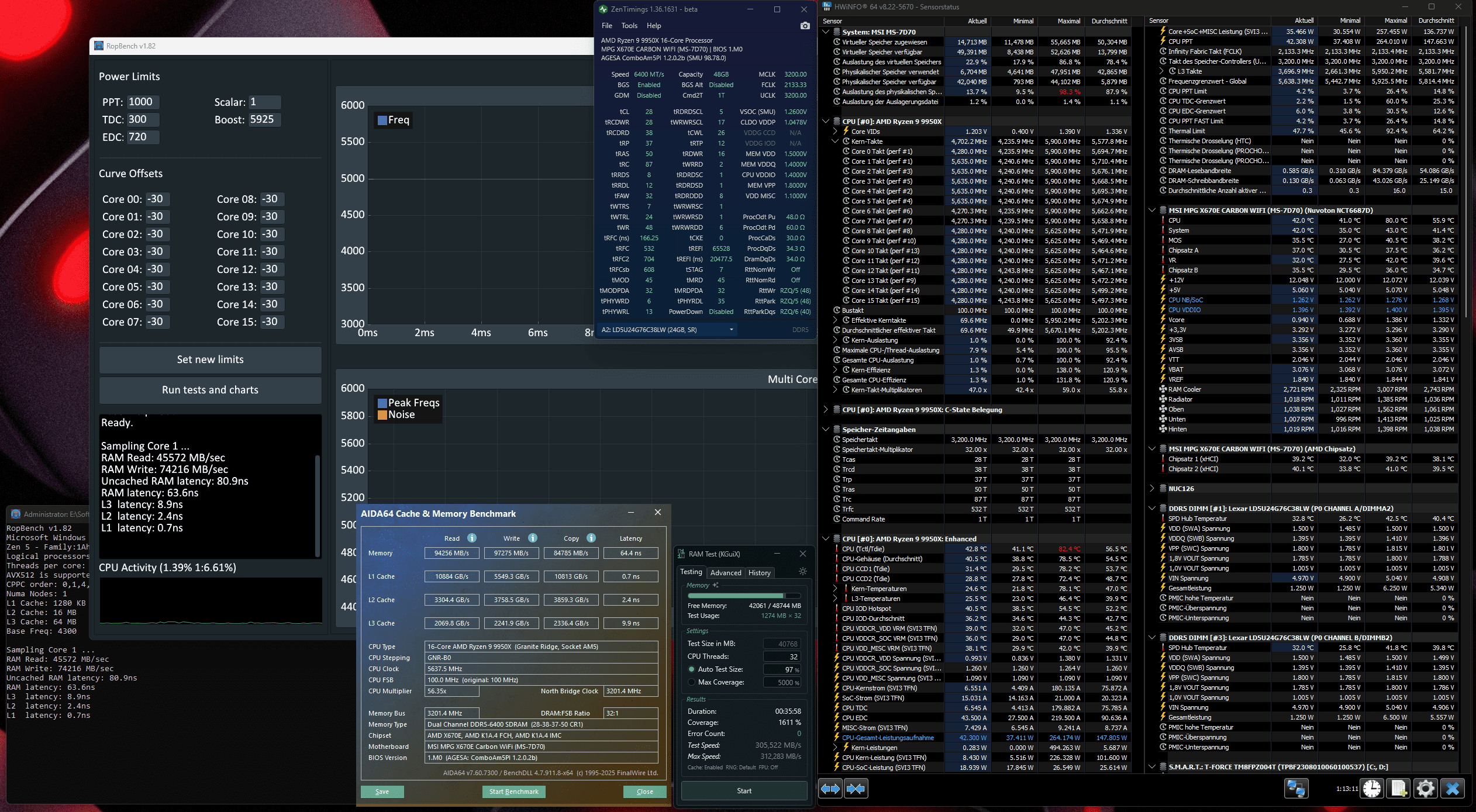The width and height of the screenshot is (1476, 812).
Task: Open the Tools menu in ZenTimings
Action: point(629,26)
